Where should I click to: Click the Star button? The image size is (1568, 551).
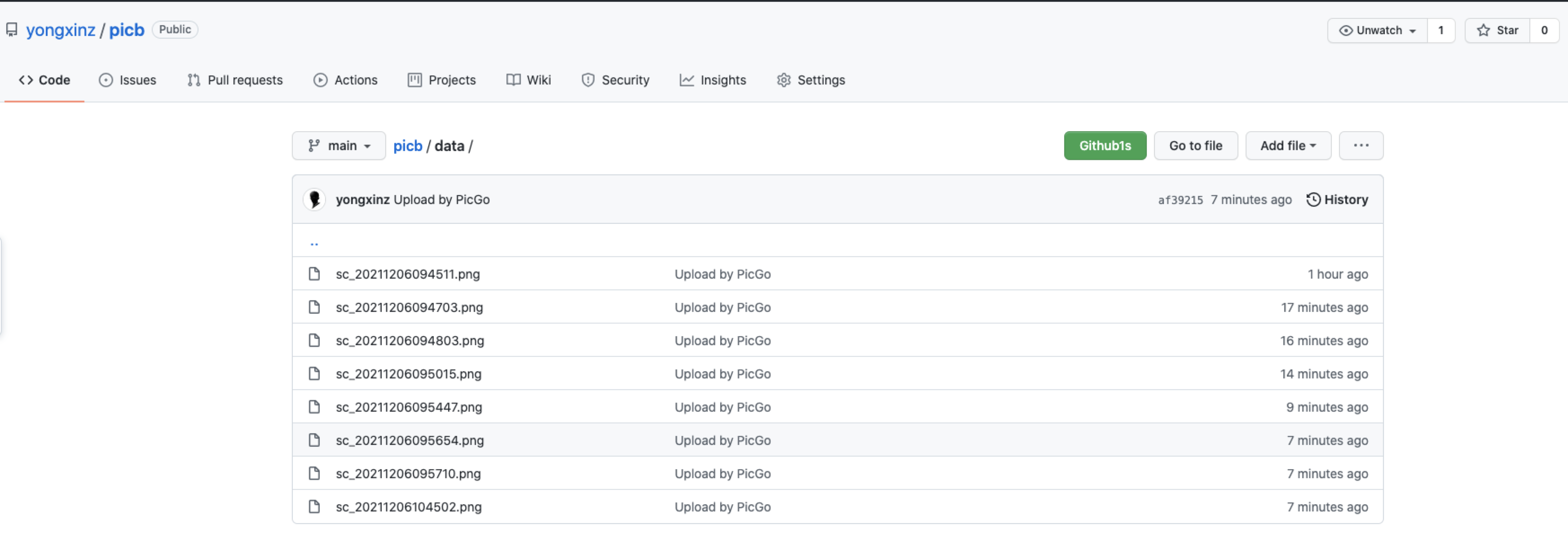click(1498, 31)
